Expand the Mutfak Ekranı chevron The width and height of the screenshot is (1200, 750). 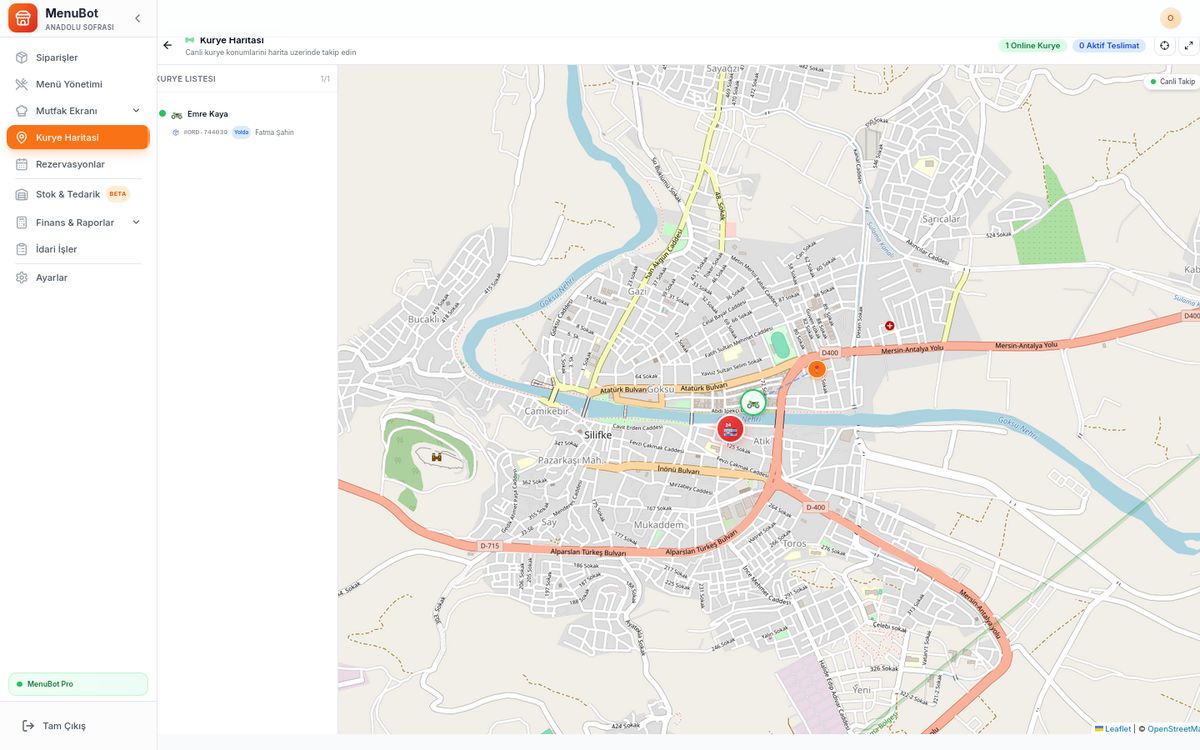[136, 110]
